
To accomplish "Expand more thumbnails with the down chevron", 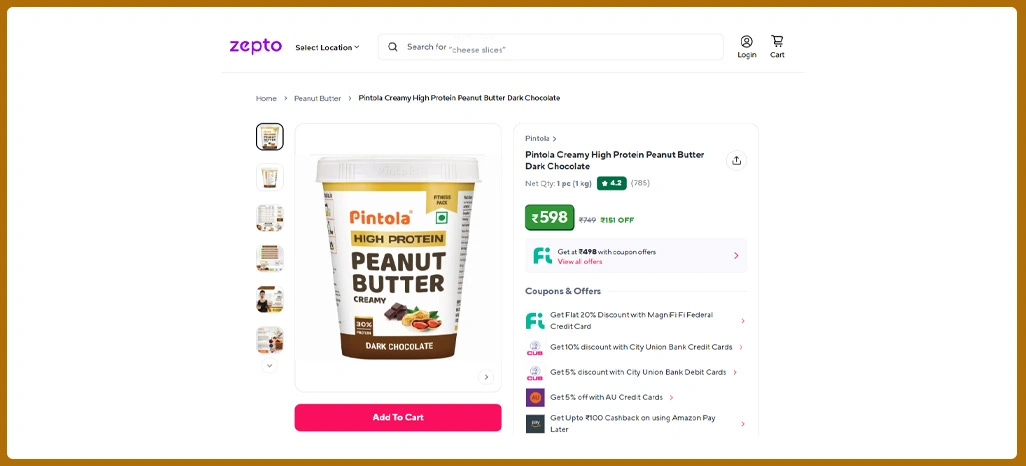I will (x=269, y=365).
